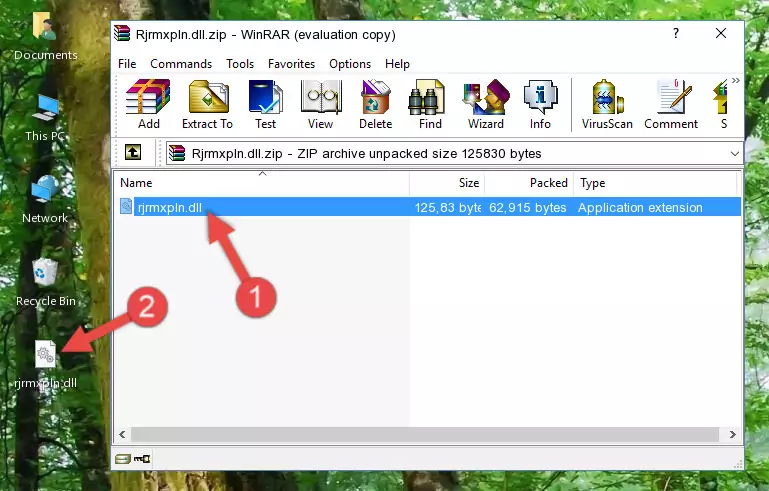Viewport: 769px width, 491px height.
Task: Select the rjrmxpln.dll desktop file icon
Action: click(x=45, y=364)
